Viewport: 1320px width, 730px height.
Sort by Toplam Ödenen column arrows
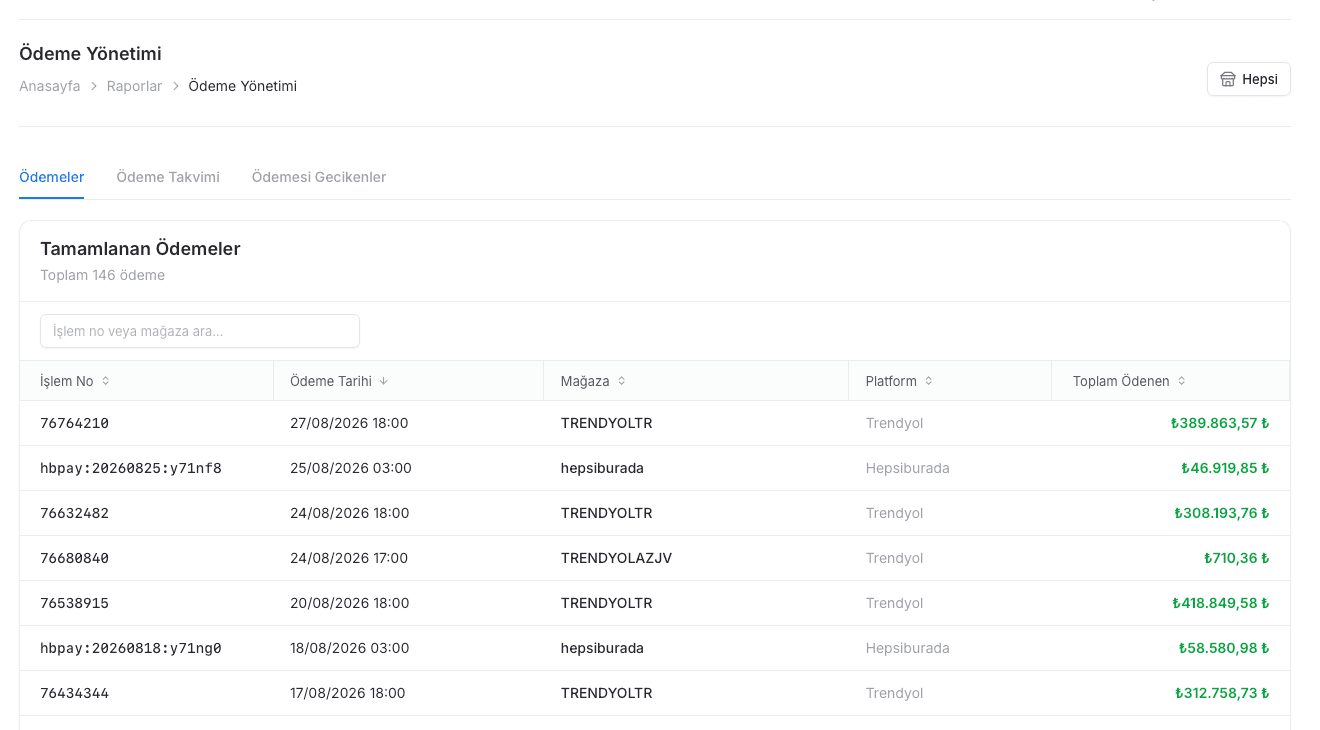(1182, 381)
